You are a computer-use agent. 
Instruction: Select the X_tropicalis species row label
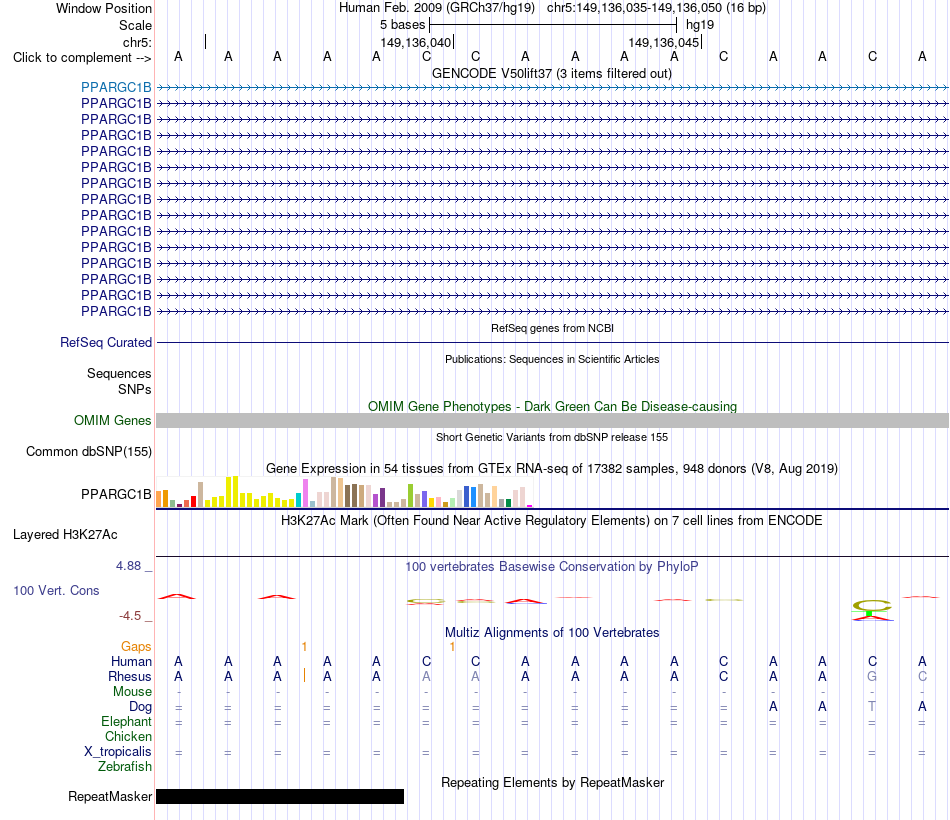(x=118, y=752)
